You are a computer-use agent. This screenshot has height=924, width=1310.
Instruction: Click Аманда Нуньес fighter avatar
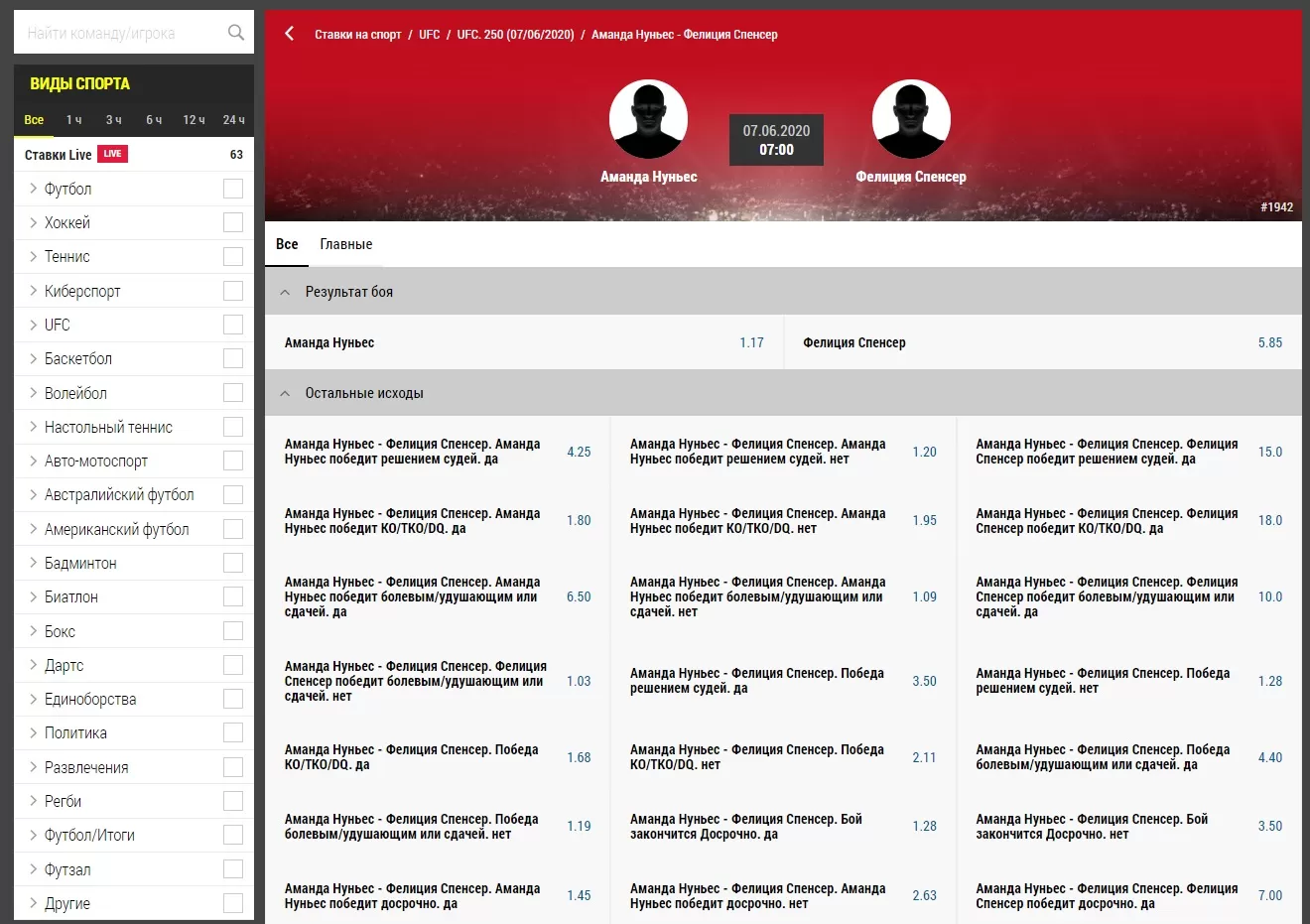648,119
